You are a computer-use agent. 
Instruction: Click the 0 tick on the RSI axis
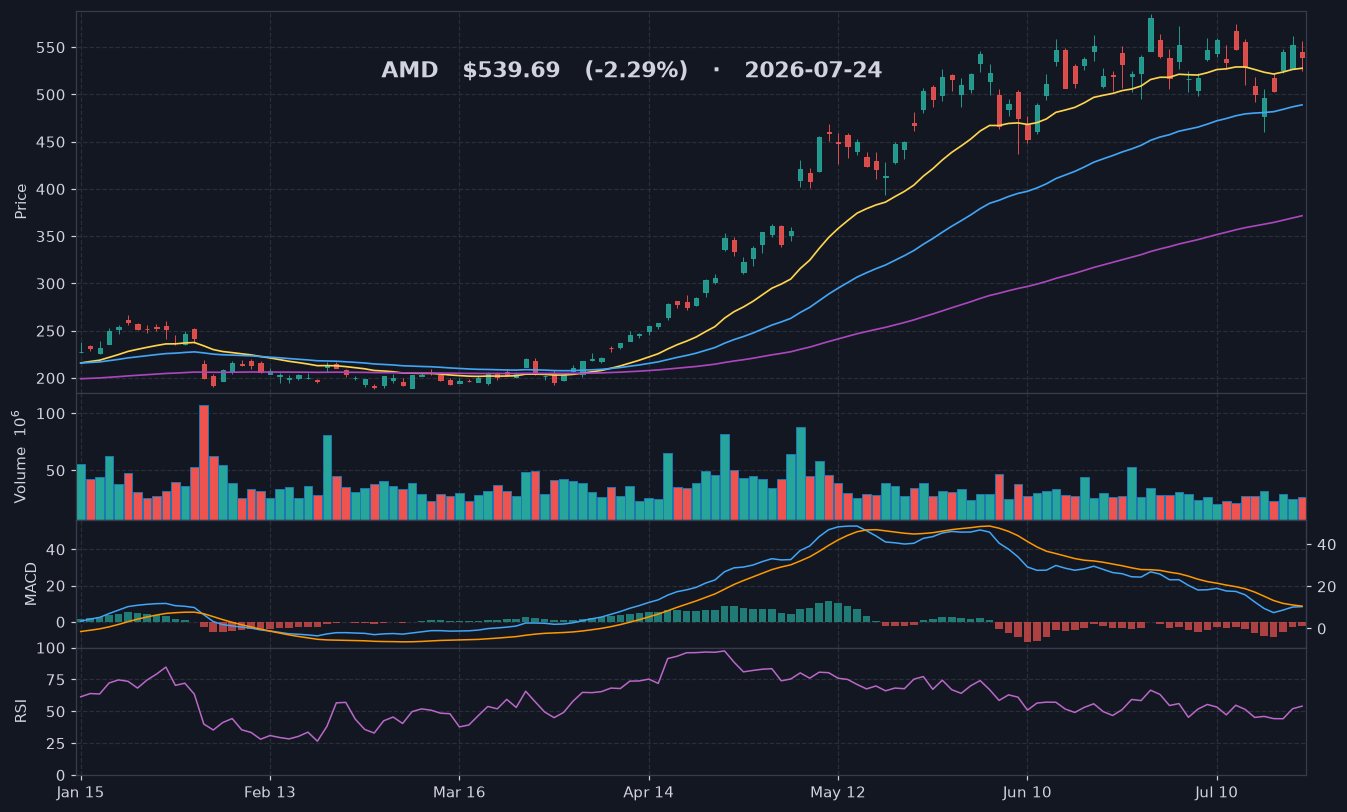61,775
